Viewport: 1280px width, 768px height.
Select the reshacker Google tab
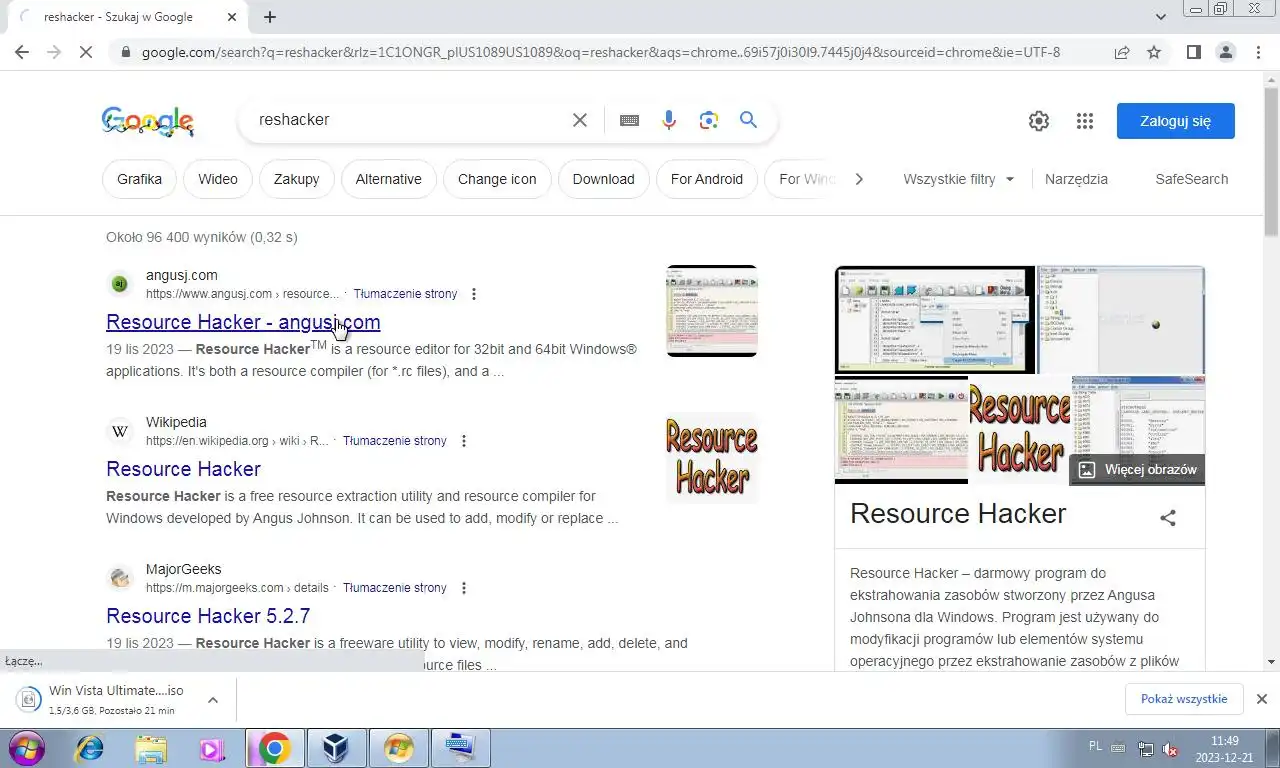click(130, 17)
